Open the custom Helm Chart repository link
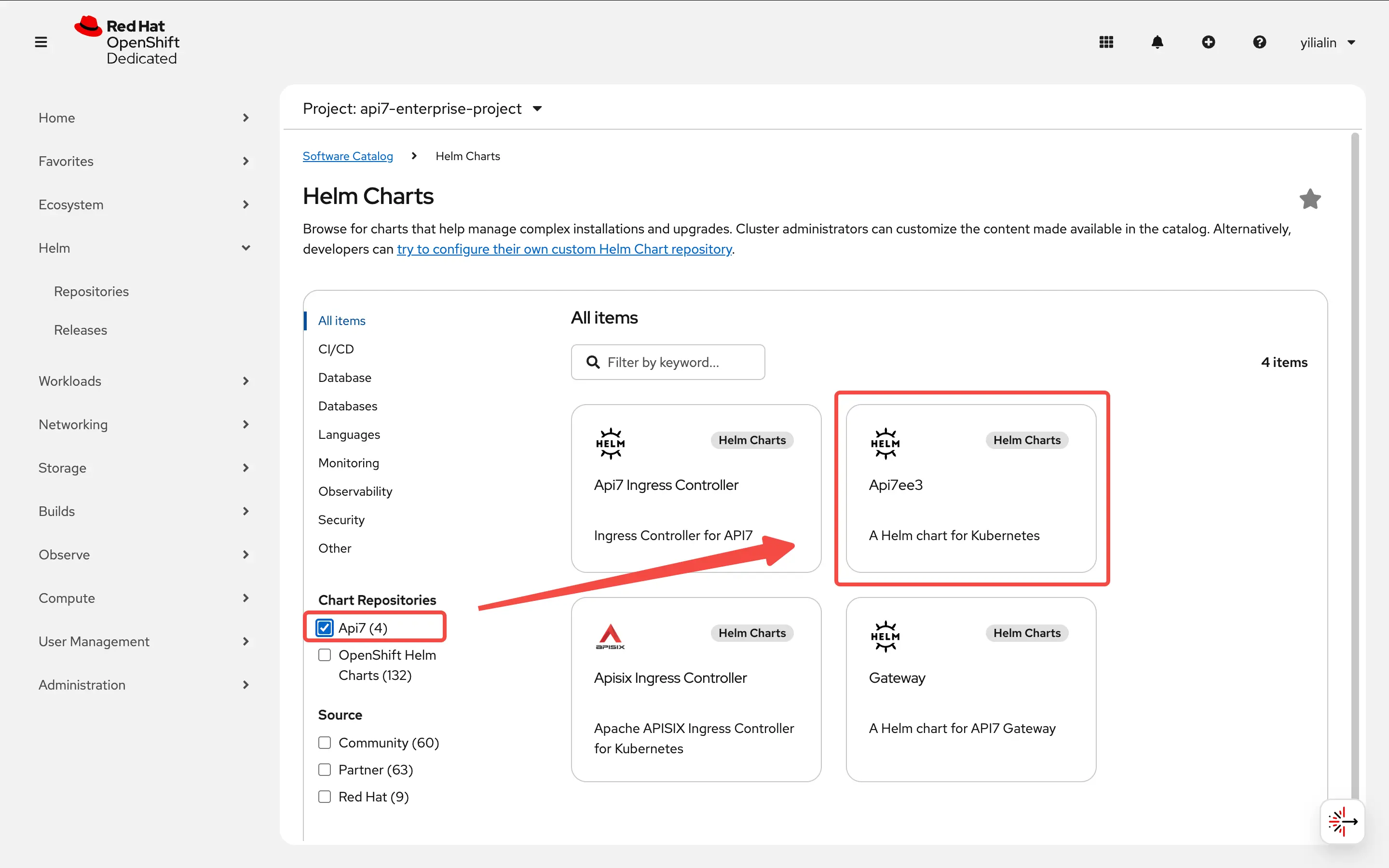The height and width of the screenshot is (868, 1389). point(564,248)
